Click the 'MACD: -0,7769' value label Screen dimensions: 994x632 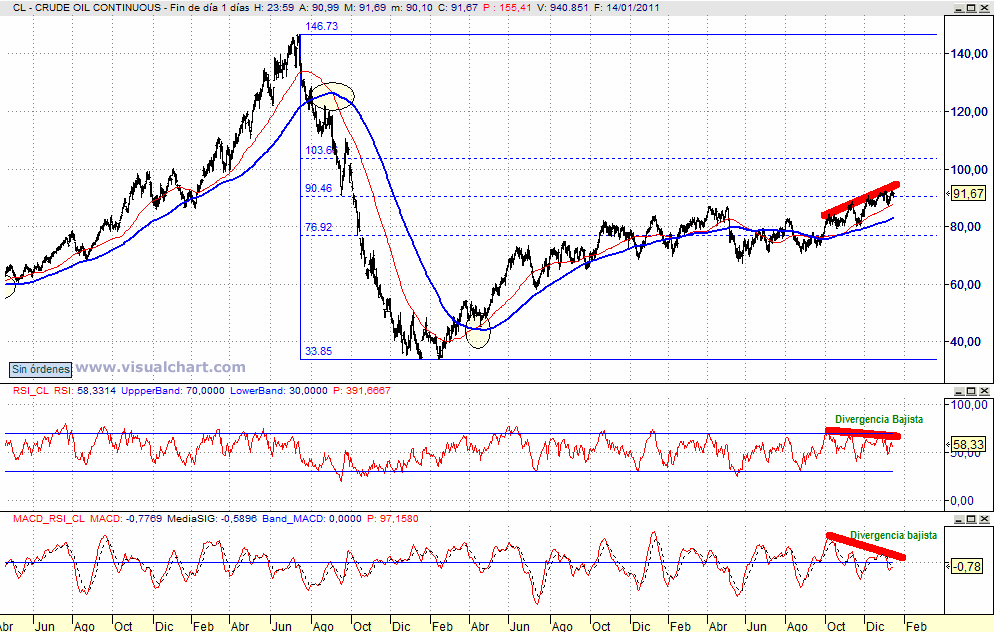click(x=126, y=519)
